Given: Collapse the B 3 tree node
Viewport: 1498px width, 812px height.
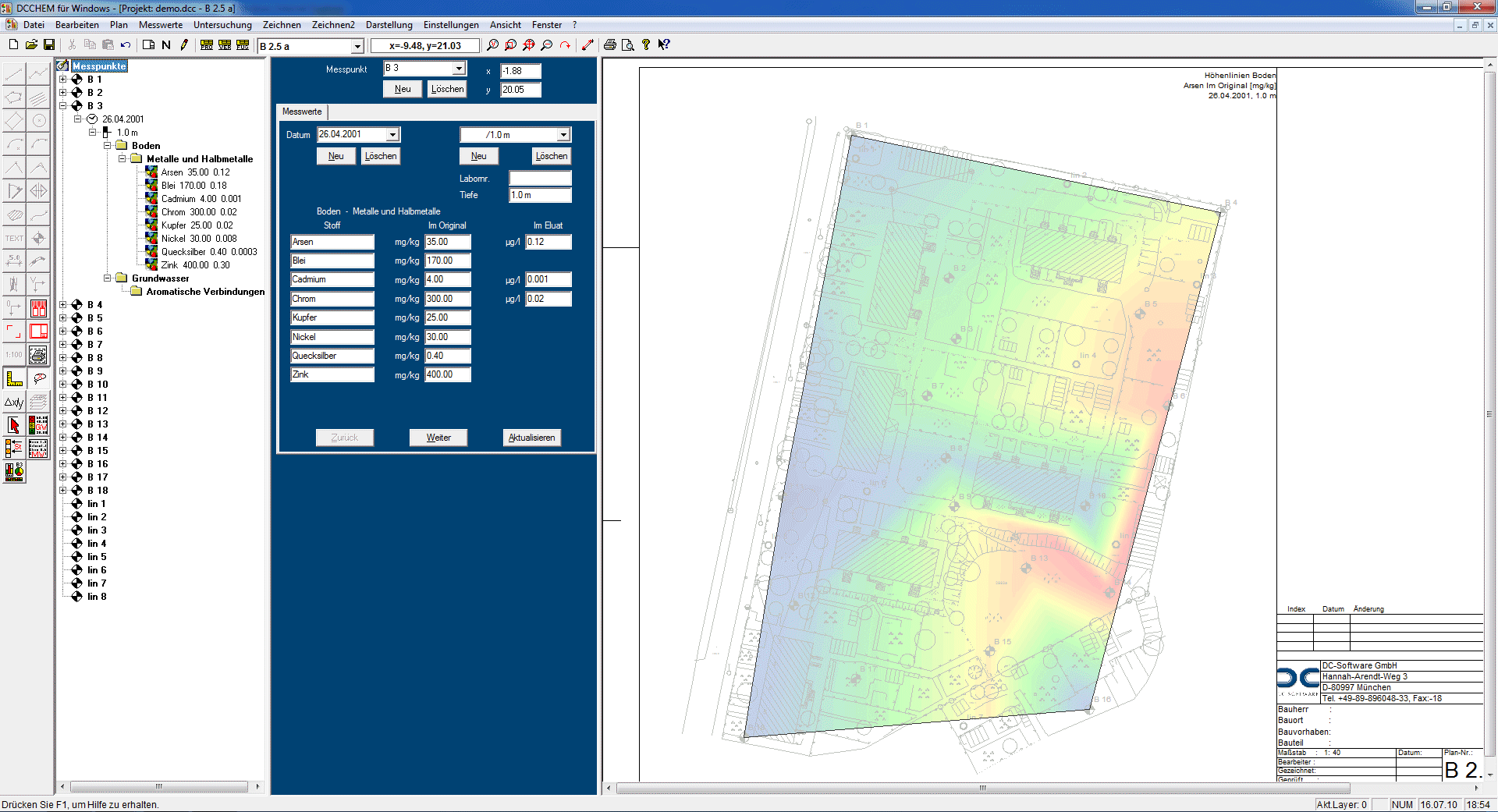Looking at the screenshot, I should pos(63,106).
